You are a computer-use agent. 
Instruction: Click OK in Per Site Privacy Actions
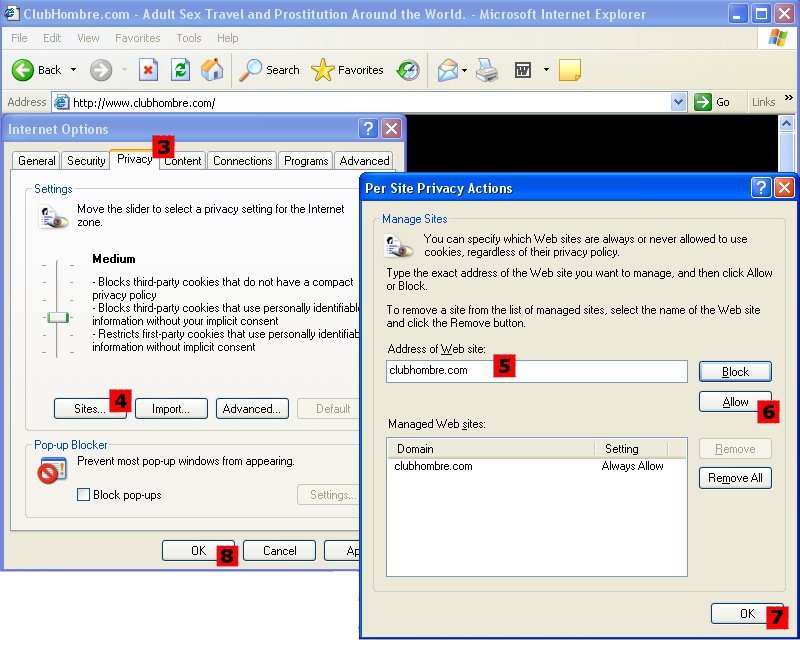[747, 613]
